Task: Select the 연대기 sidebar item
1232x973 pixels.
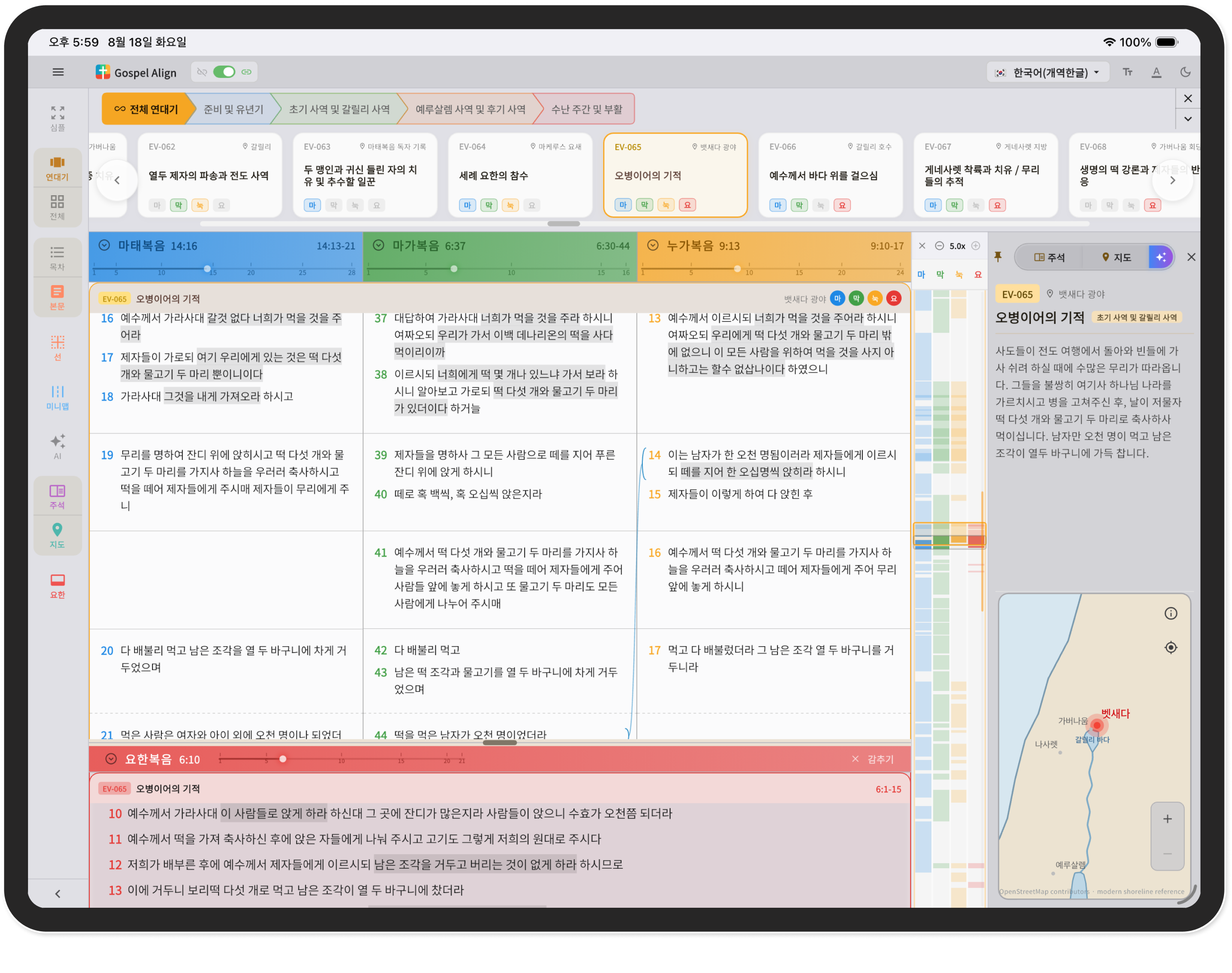Action: click(58, 168)
